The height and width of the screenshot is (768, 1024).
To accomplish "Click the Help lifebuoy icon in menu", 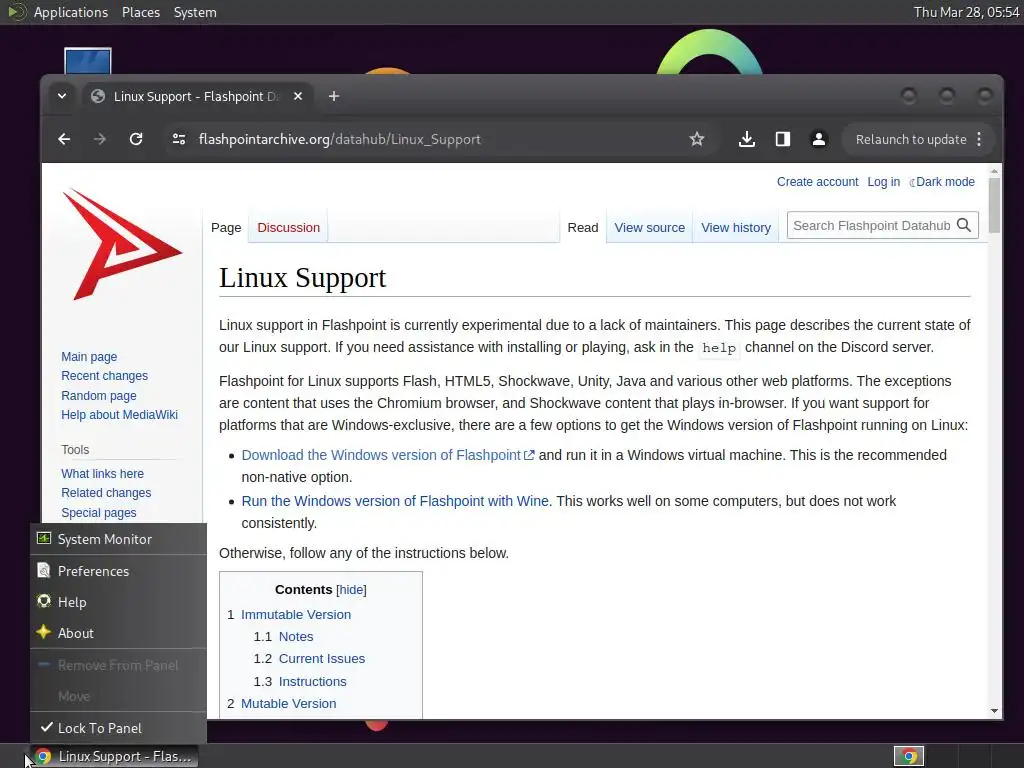I will [44, 601].
